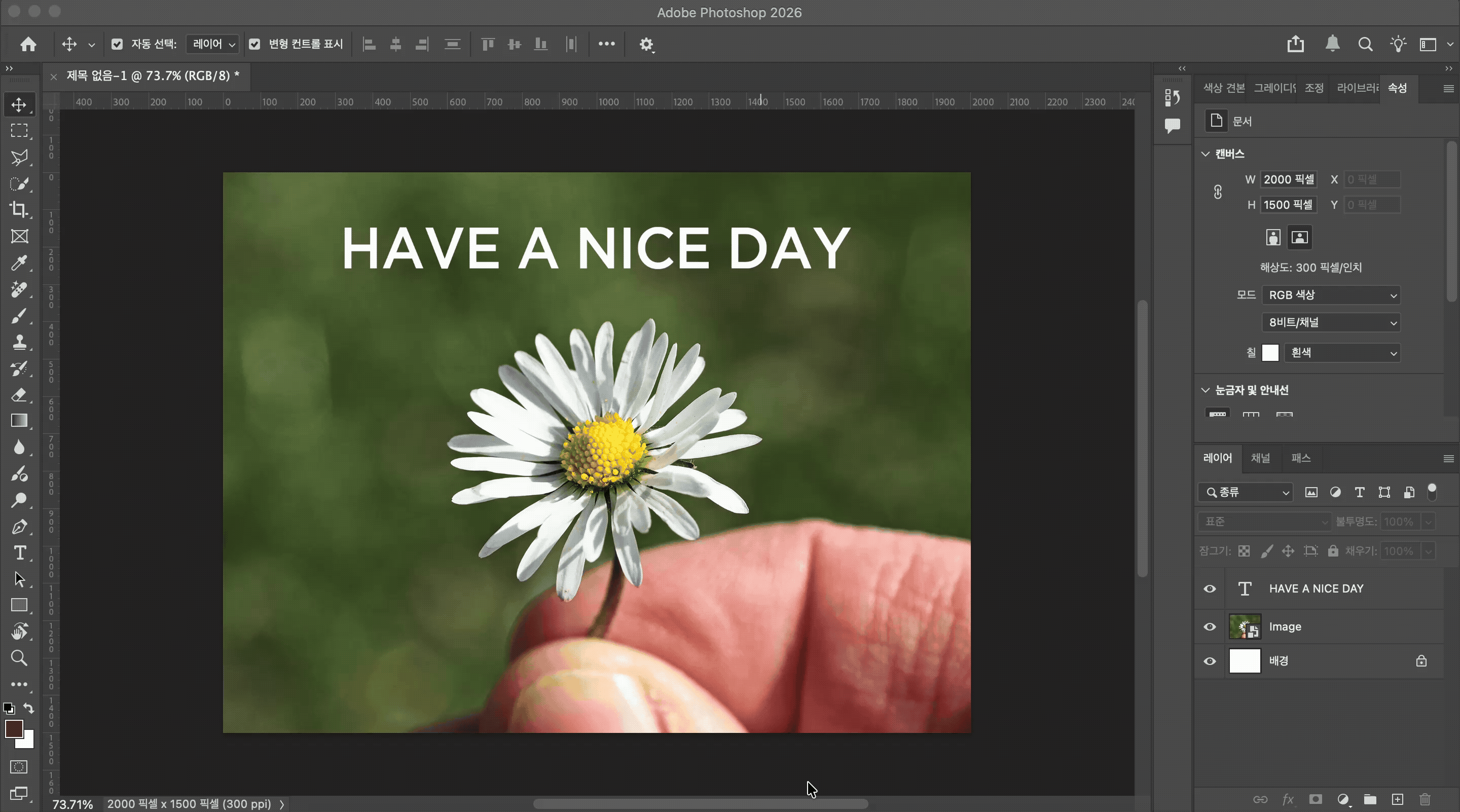Create a new group folder
The height and width of the screenshot is (812, 1460).
point(1370,799)
